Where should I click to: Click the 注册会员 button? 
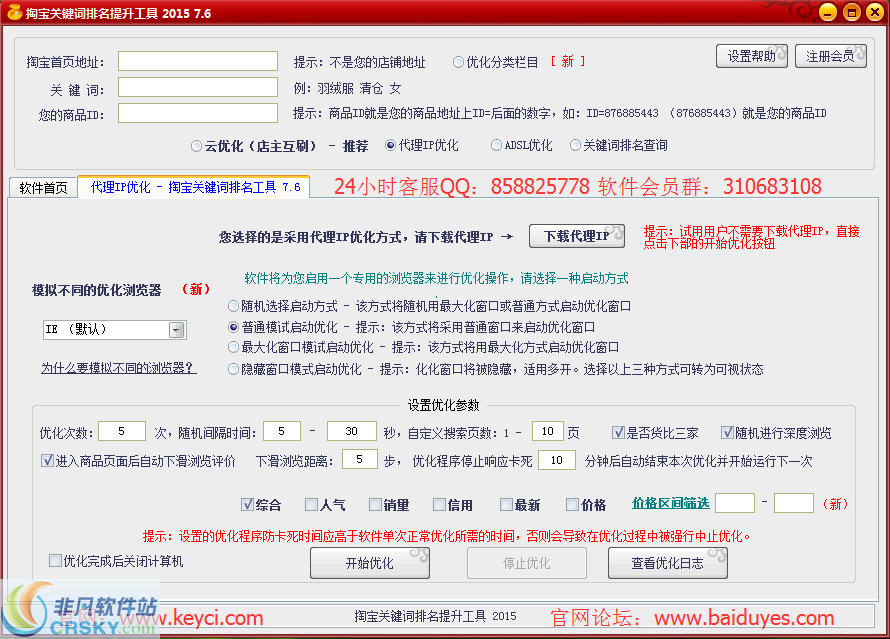click(830, 56)
